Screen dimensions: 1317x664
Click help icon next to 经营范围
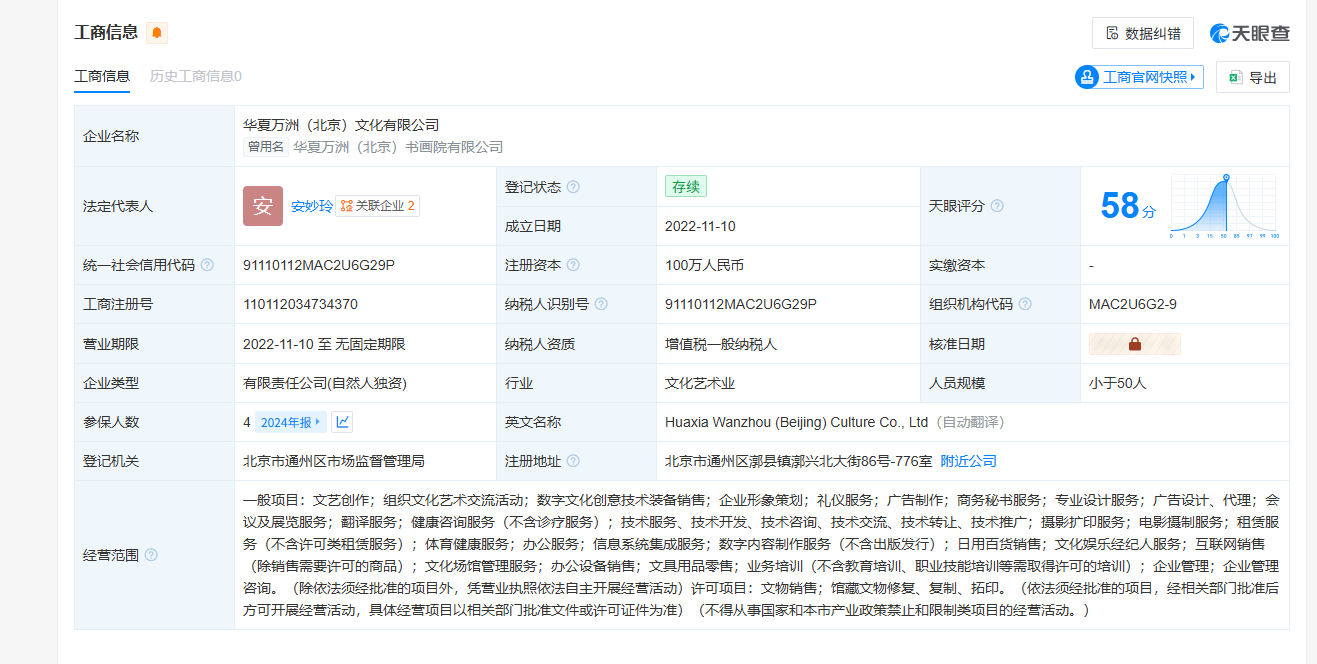point(151,555)
